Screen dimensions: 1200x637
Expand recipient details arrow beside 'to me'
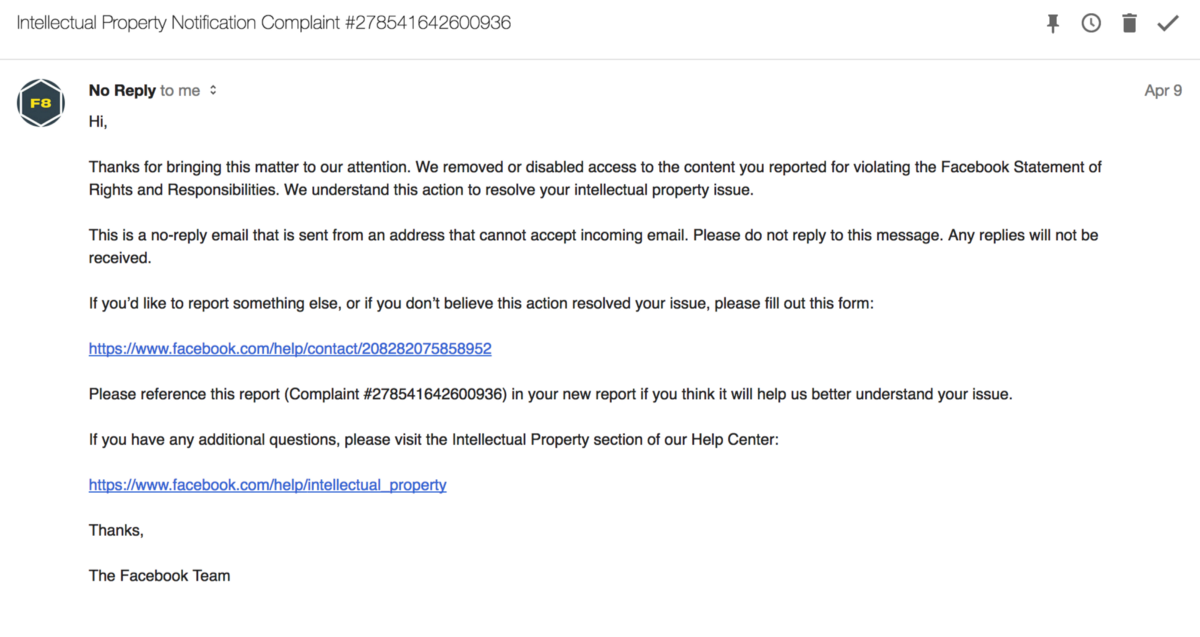tap(213, 90)
